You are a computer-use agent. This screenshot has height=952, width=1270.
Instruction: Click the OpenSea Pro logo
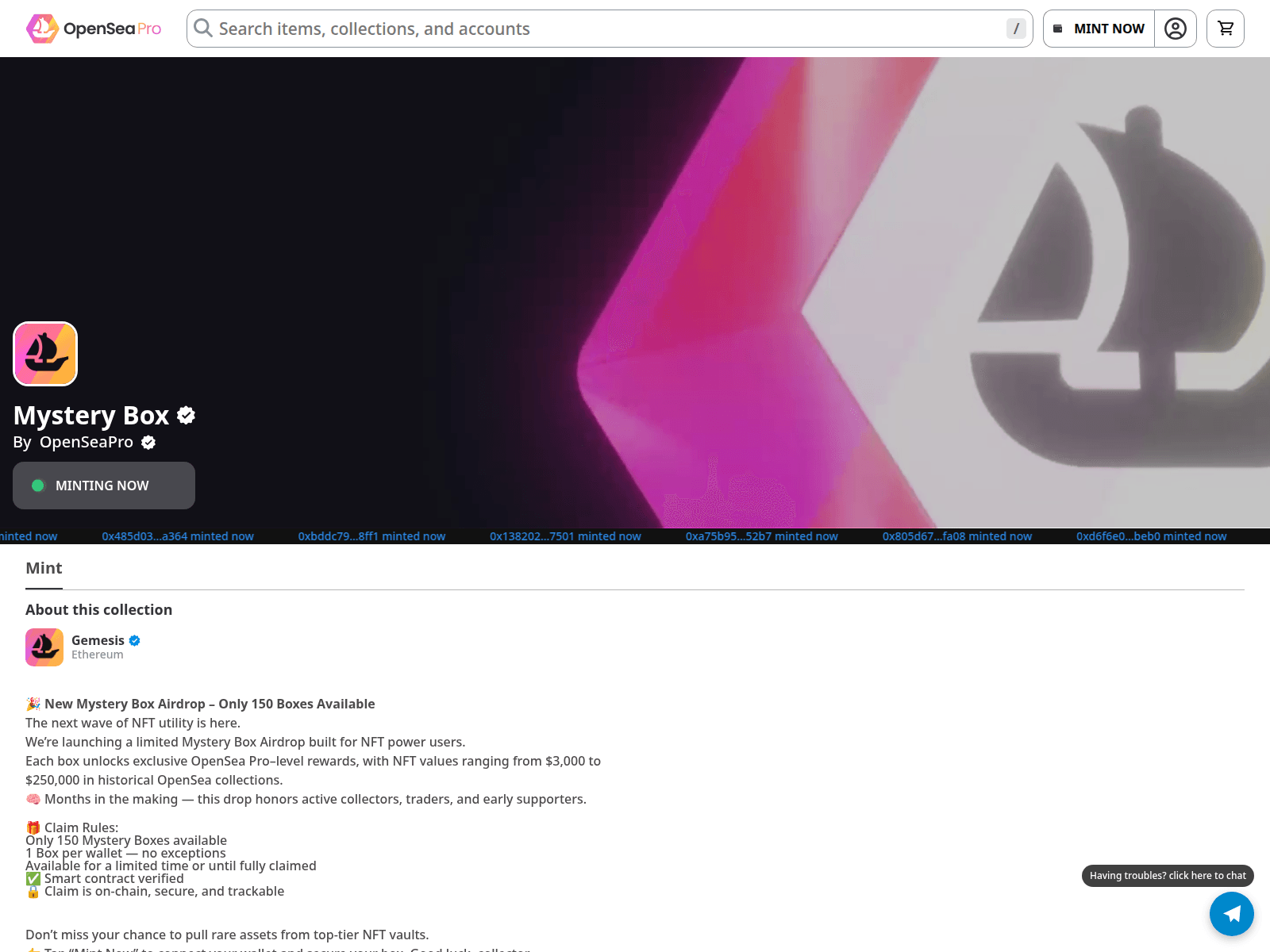click(94, 29)
